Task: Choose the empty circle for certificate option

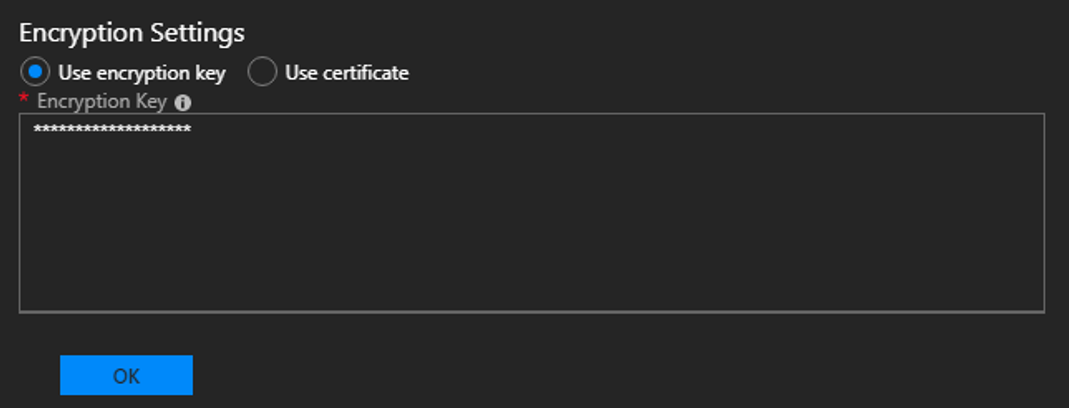Action: point(262,72)
